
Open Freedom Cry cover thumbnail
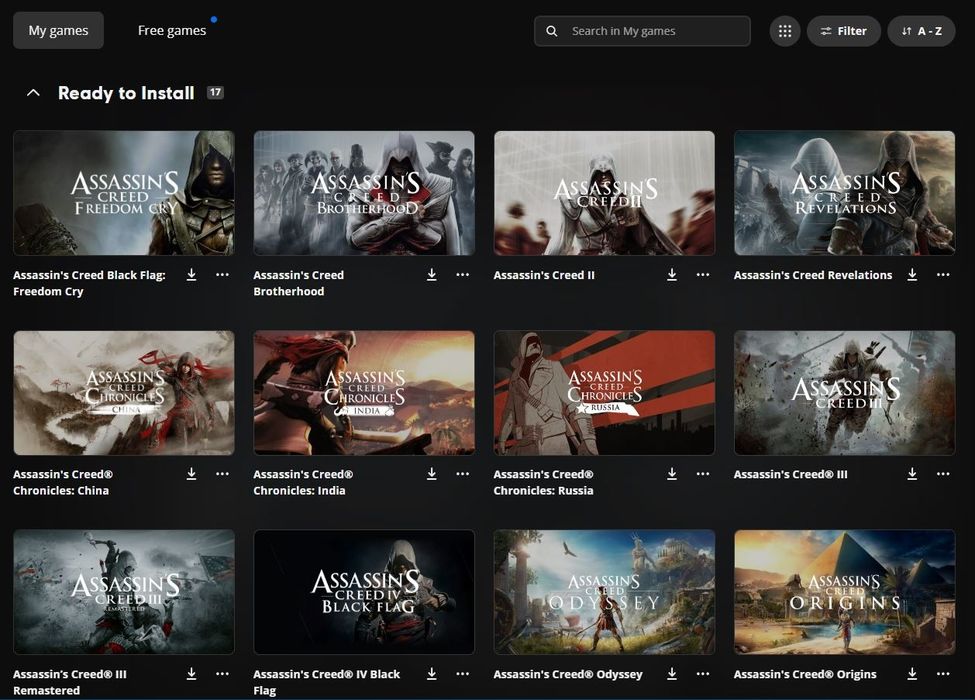(x=124, y=193)
